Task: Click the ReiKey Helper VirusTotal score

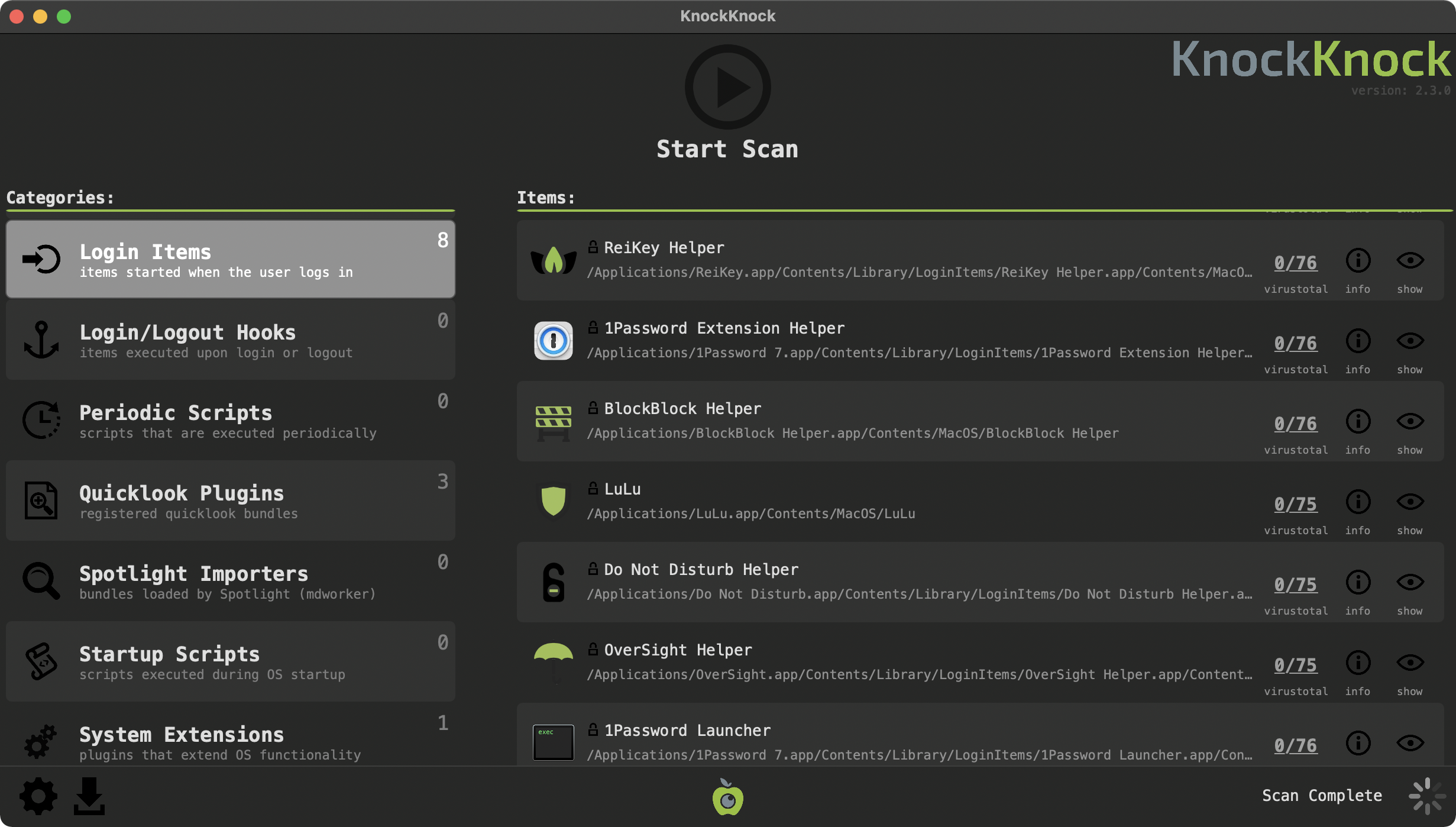Action: tap(1295, 261)
